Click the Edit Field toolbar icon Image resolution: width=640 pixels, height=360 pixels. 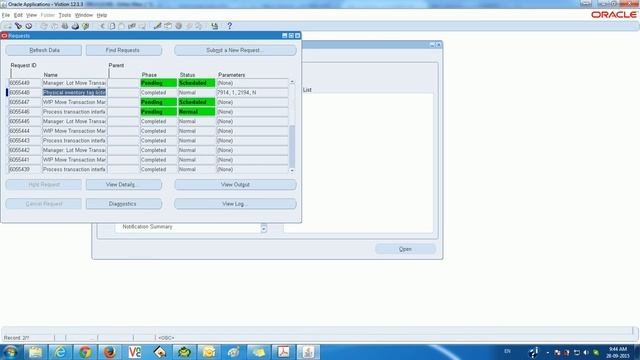(158, 26)
